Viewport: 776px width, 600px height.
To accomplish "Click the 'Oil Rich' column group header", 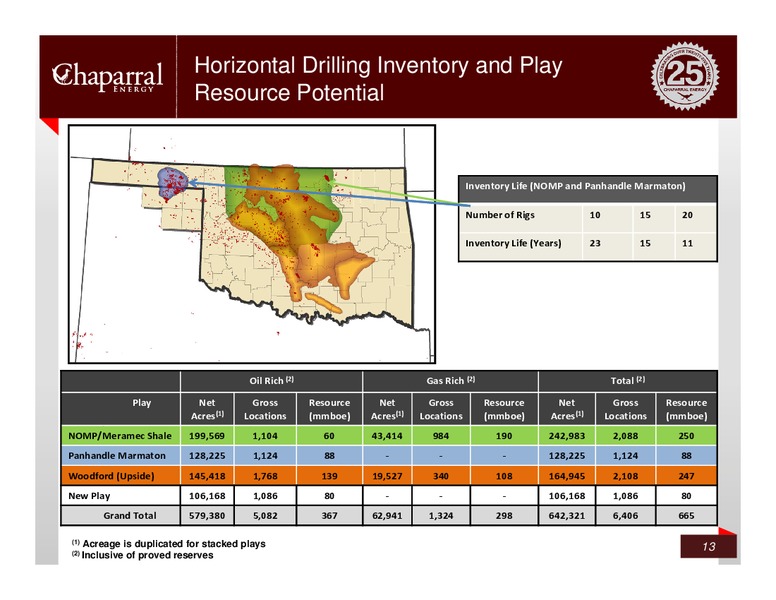I will pyautogui.click(x=271, y=381).
